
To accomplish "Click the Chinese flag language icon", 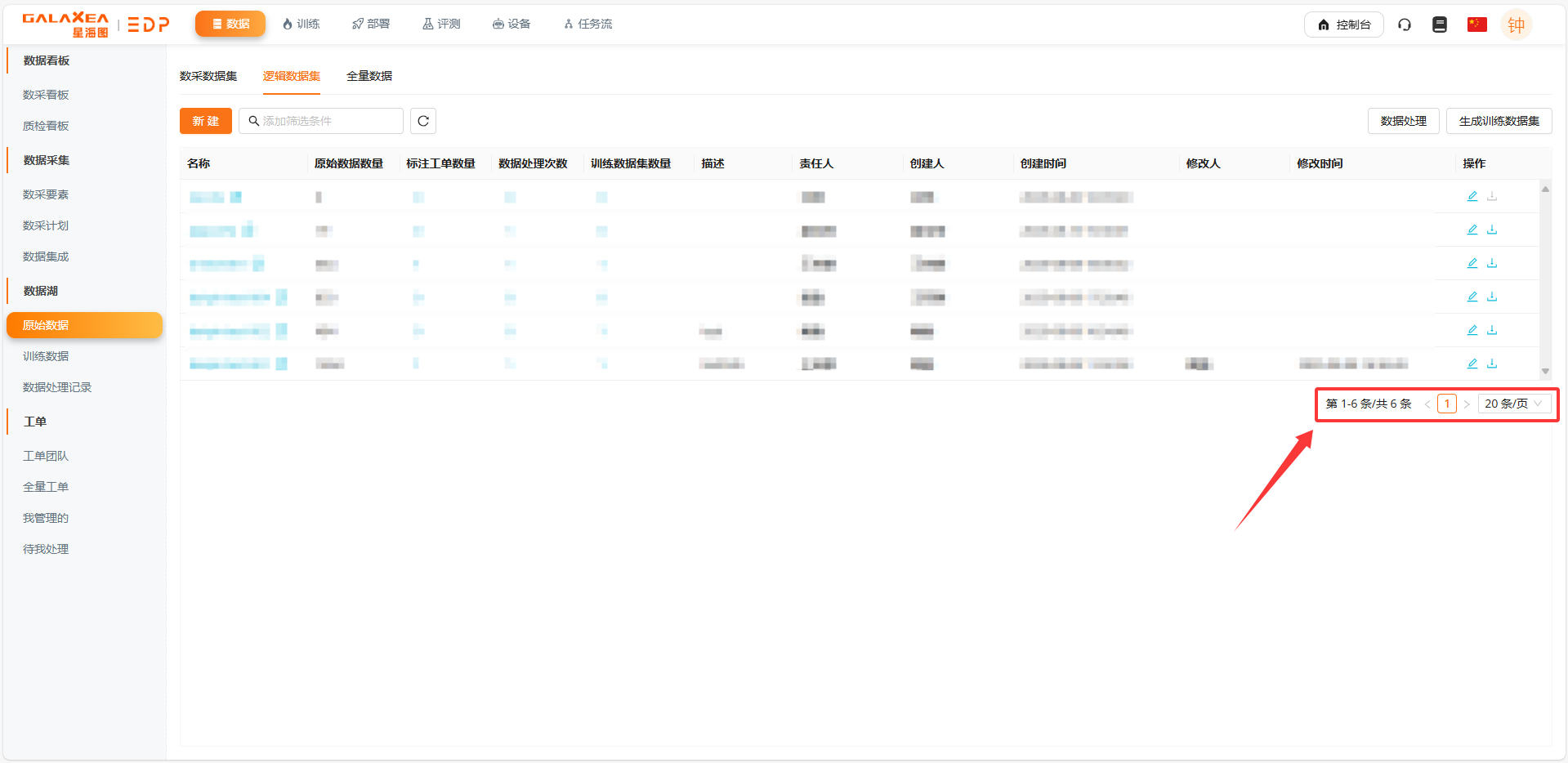I will click(1476, 25).
